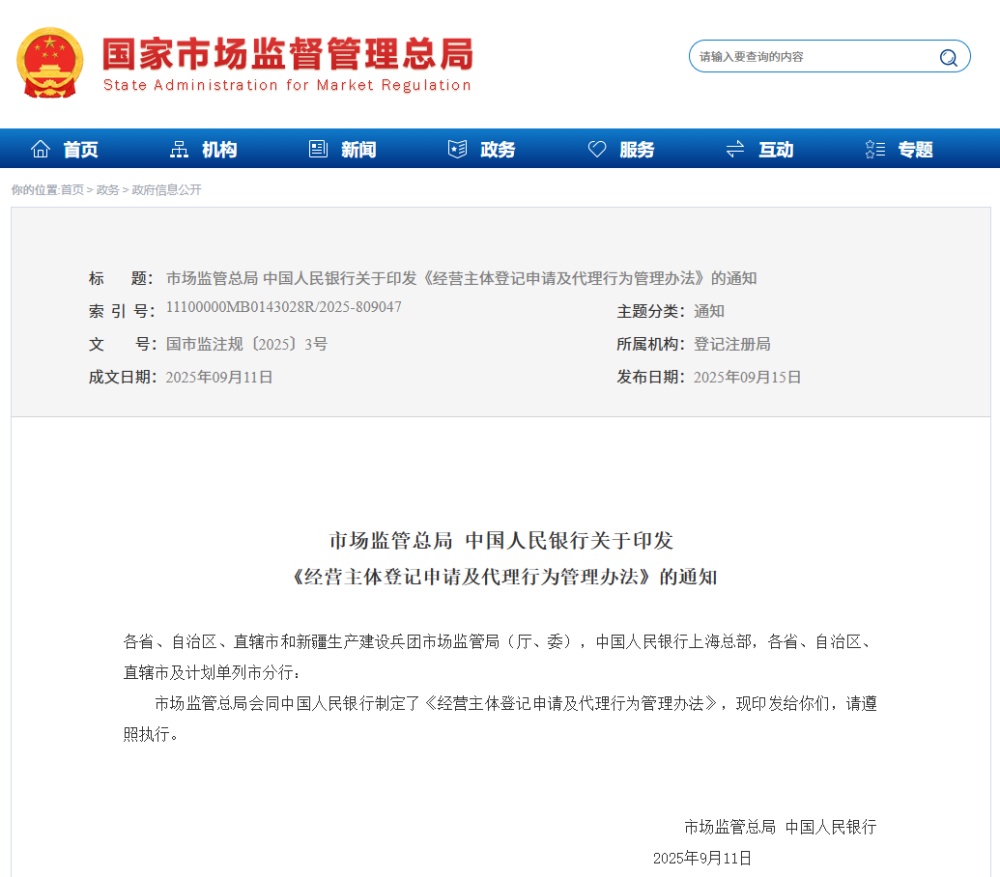The width and height of the screenshot is (1000, 877).
Task: Click the 登记注册局 department value
Action: tap(732, 344)
